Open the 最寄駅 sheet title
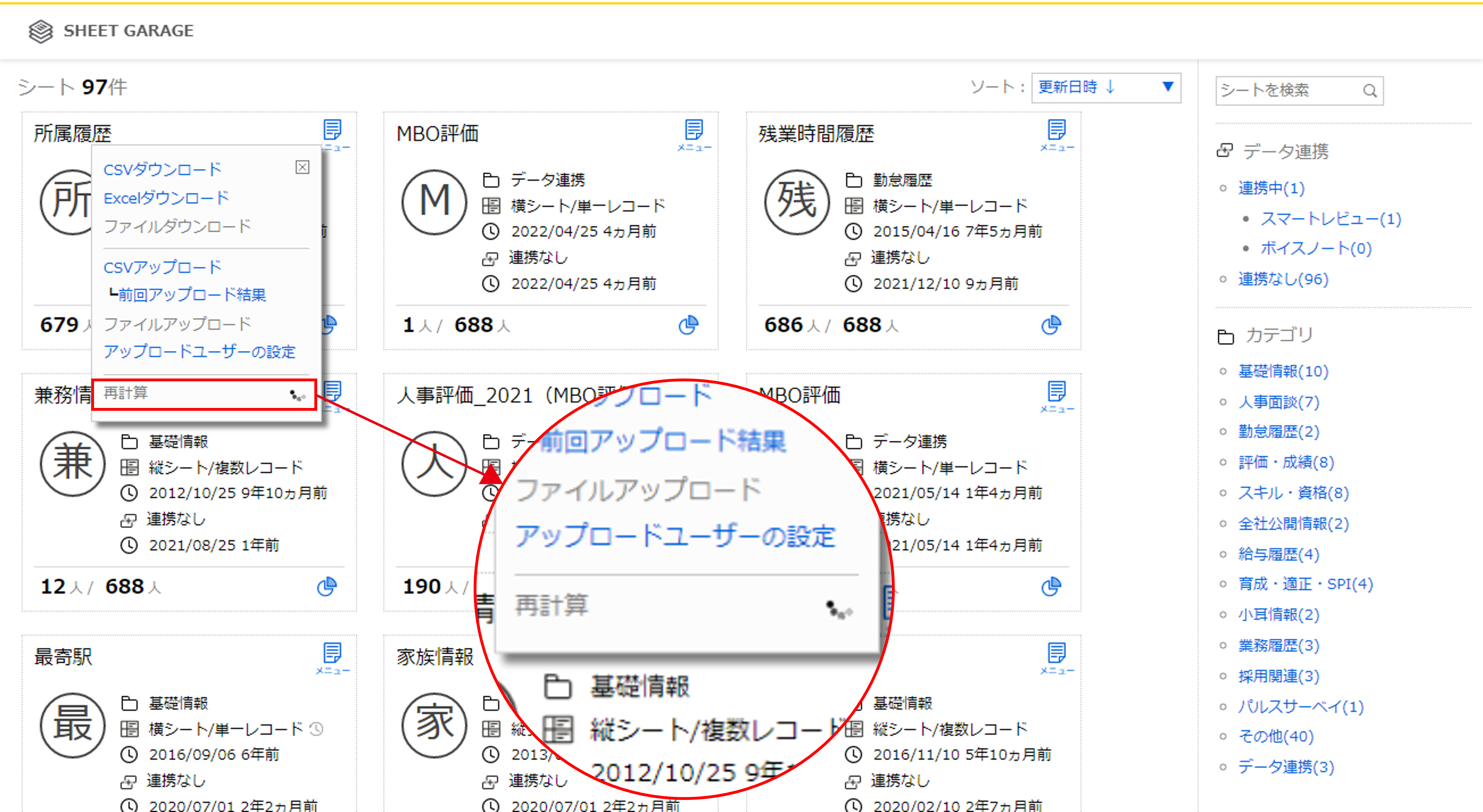The width and height of the screenshot is (1483, 812). click(63, 657)
